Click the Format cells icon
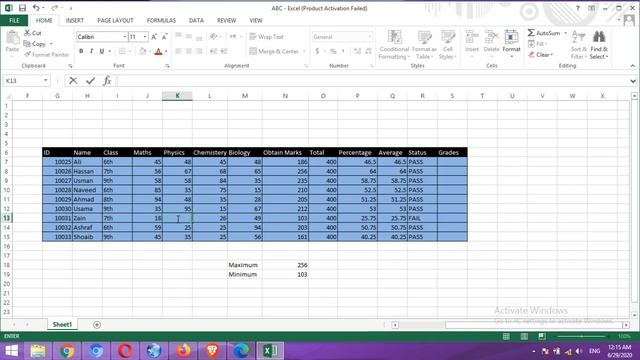This screenshot has height=360, width=640. point(511,37)
